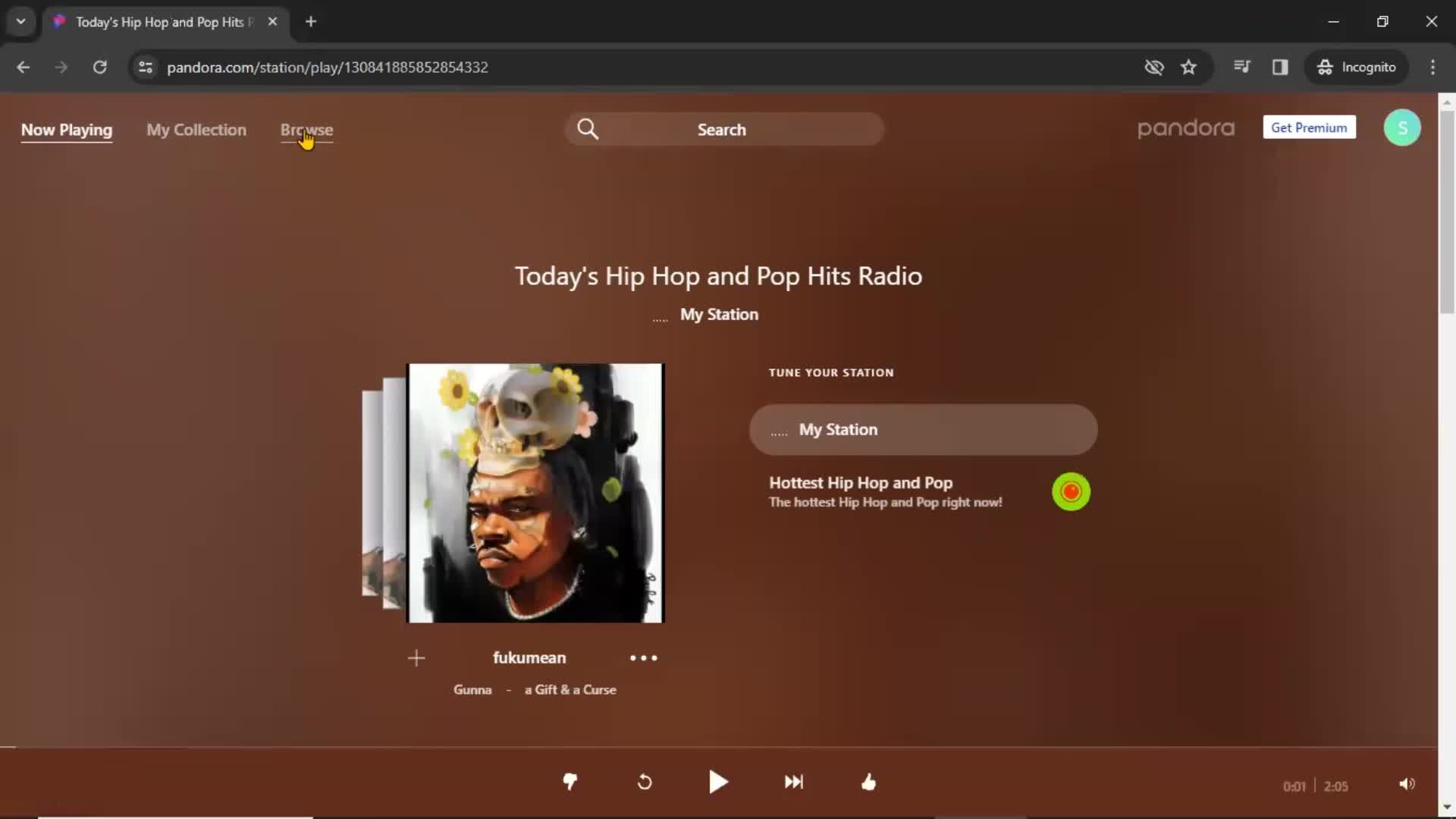The width and height of the screenshot is (1456, 819).
Task: Click the 2:05 track duration
Action: pos(1336,786)
